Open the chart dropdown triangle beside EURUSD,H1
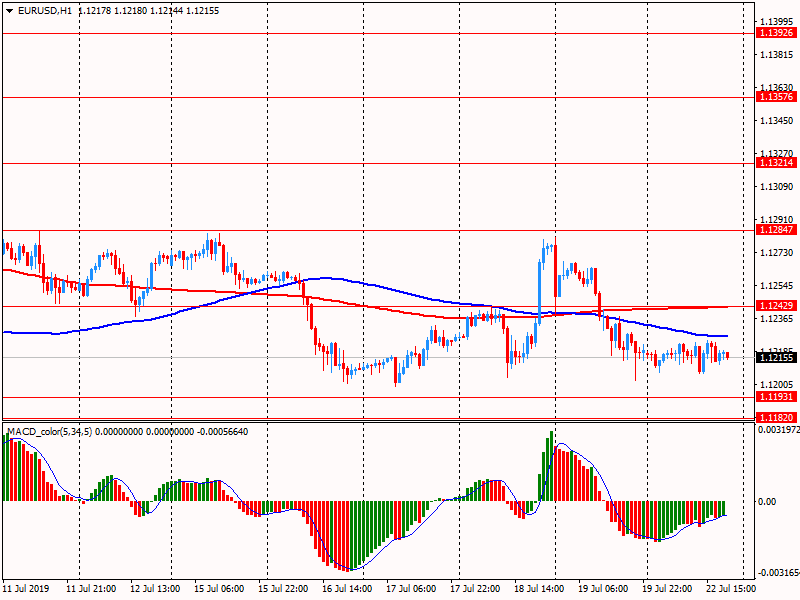Viewport: 800px width, 600px height. pyautogui.click(x=9, y=11)
